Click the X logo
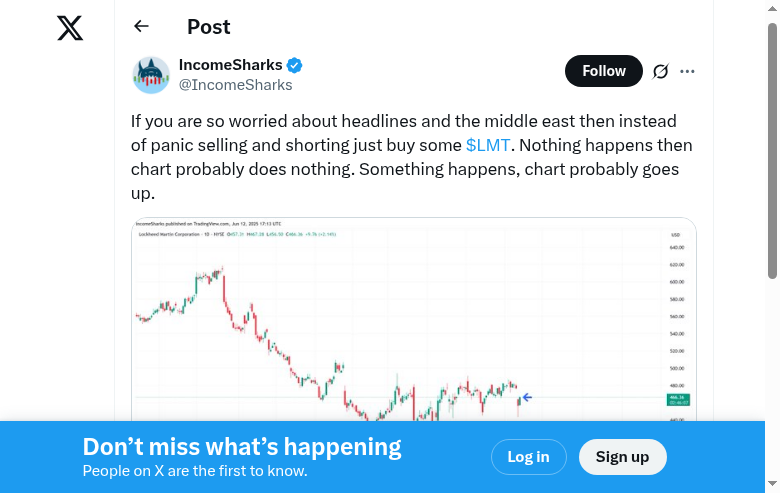780x493 pixels. pos(70,28)
